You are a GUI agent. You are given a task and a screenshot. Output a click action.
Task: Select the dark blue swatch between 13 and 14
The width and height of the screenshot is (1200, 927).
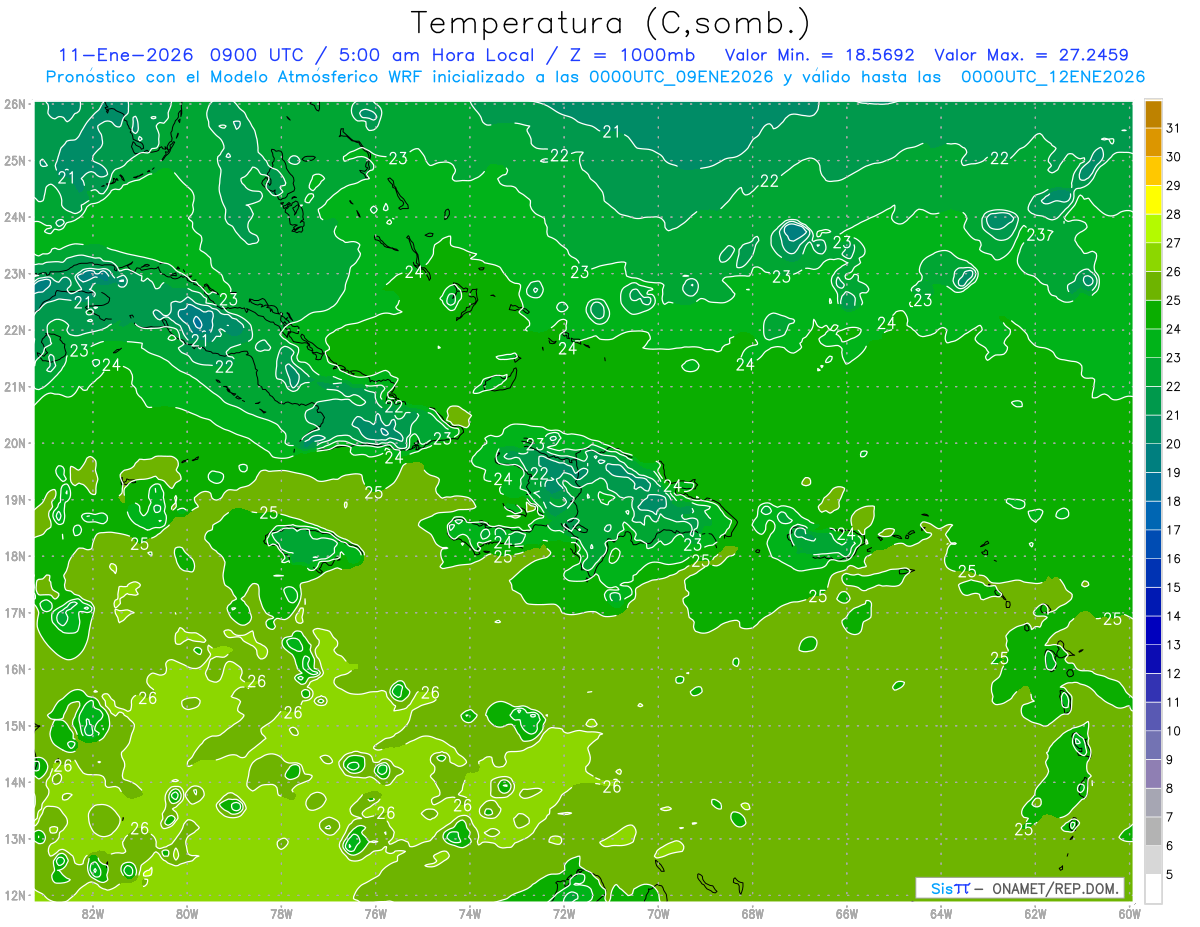click(x=1153, y=630)
